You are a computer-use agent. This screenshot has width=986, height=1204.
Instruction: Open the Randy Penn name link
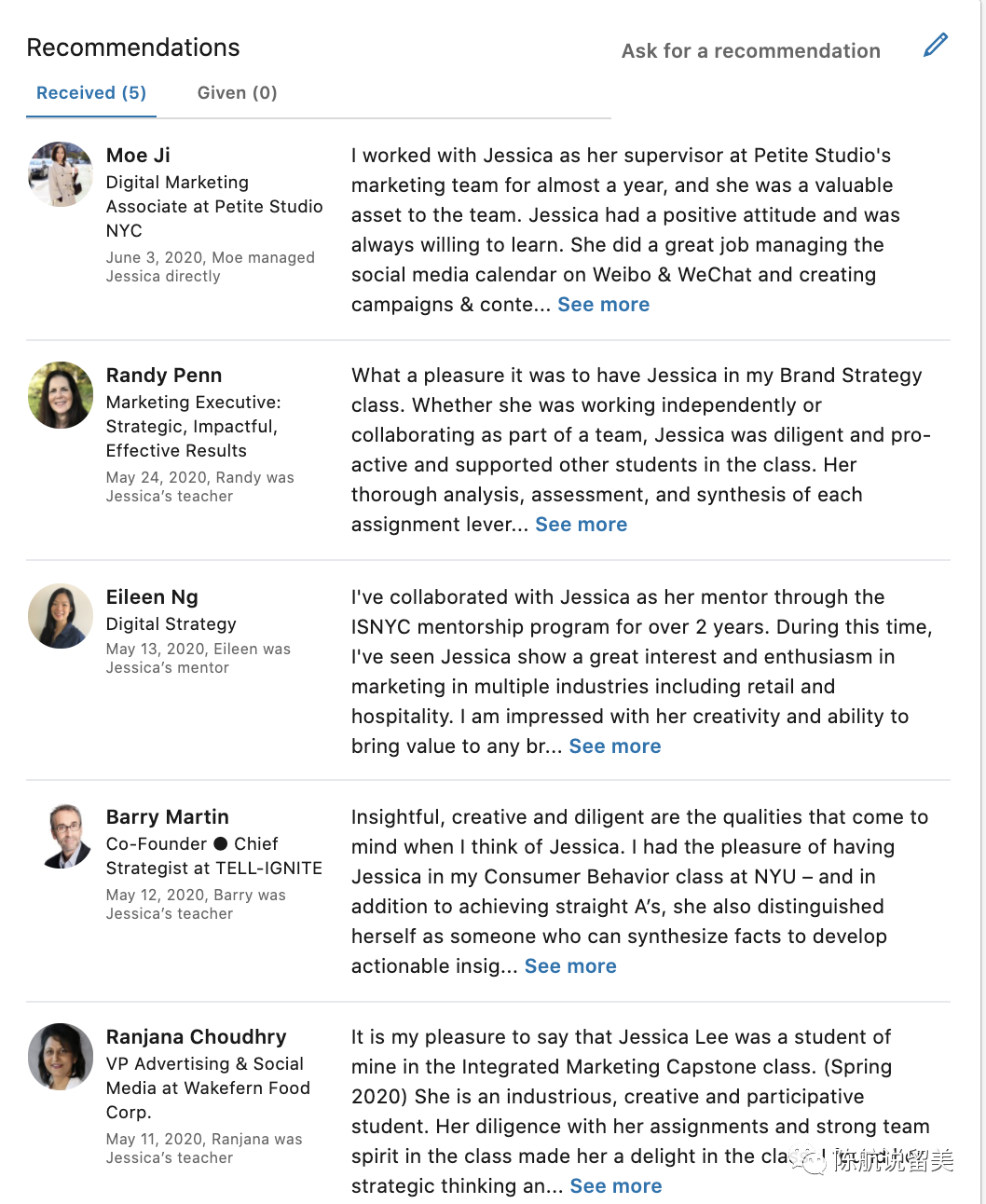pyautogui.click(x=164, y=376)
